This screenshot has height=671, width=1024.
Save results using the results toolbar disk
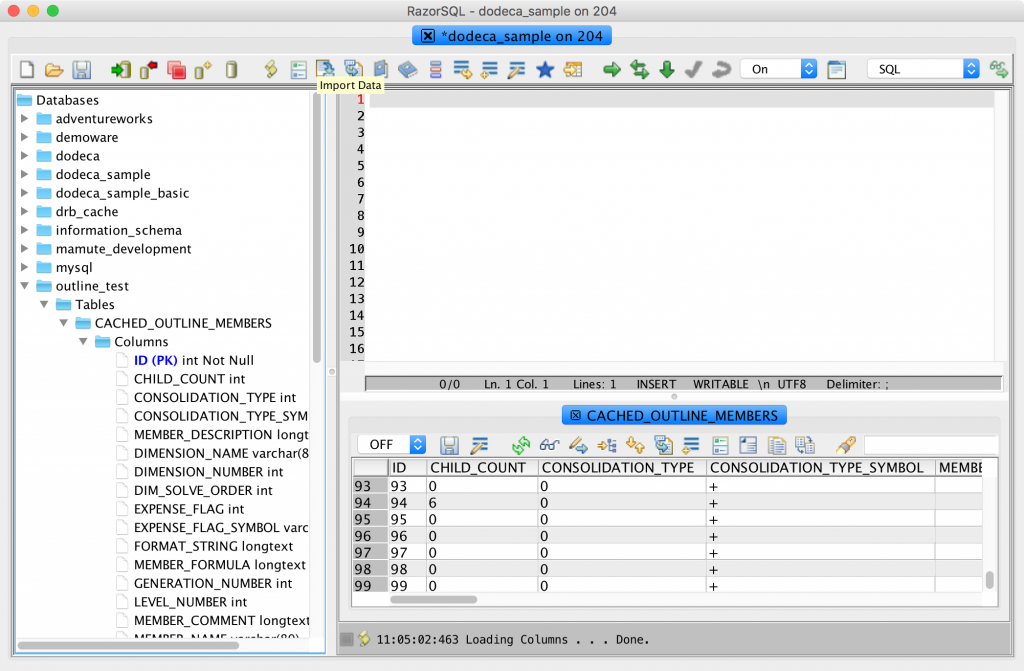(449, 445)
